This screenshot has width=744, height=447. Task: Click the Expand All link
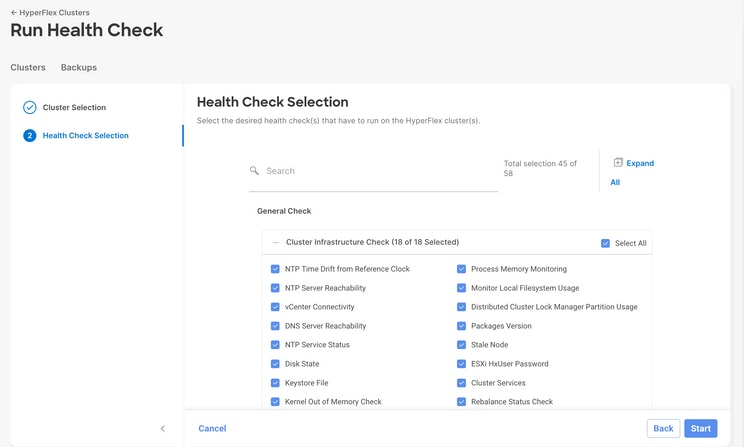click(x=633, y=172)
